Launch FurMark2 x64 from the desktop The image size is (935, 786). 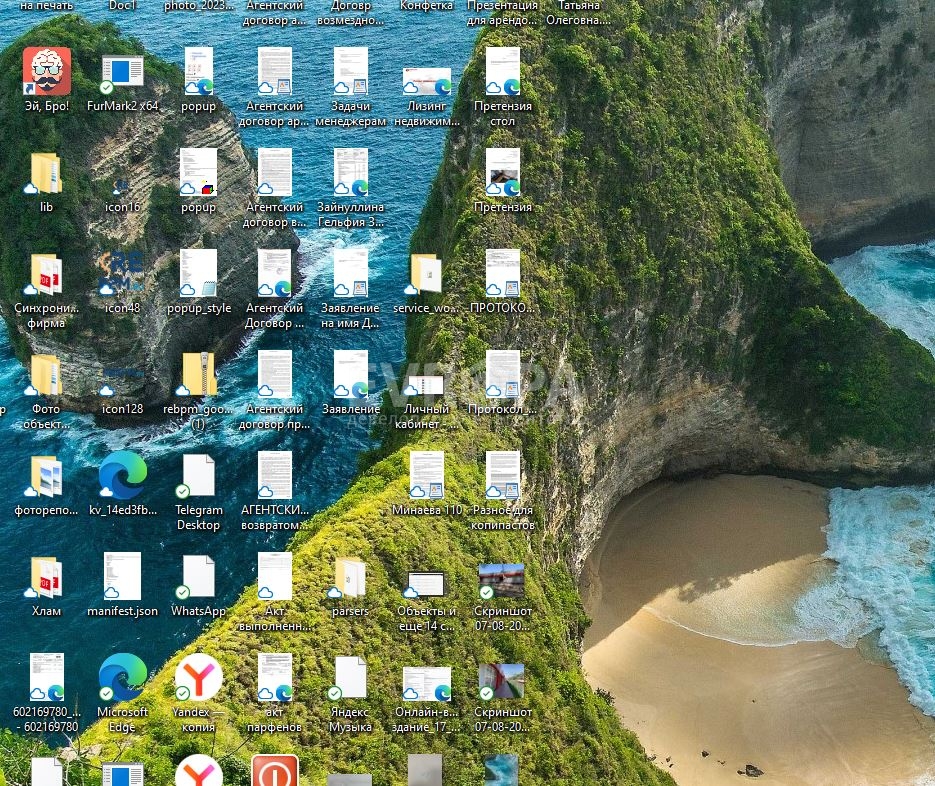point(123,73)
